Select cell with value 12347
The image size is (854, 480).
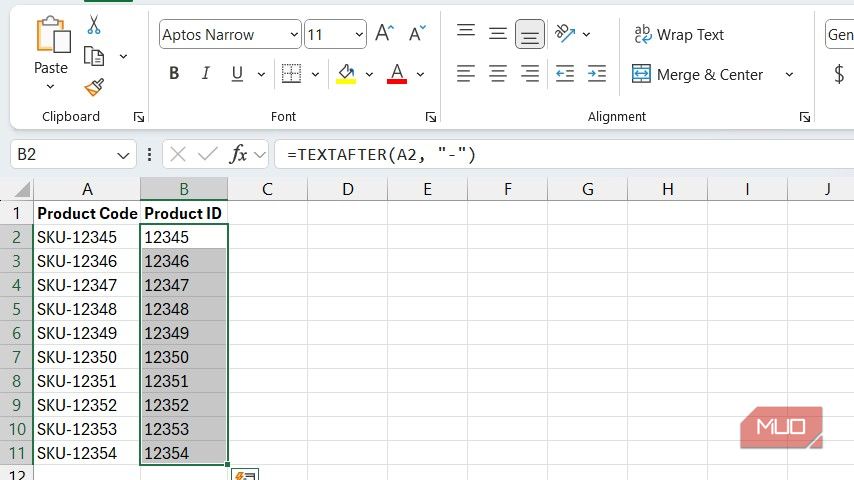pyautogui.click(x=184, y=285)
